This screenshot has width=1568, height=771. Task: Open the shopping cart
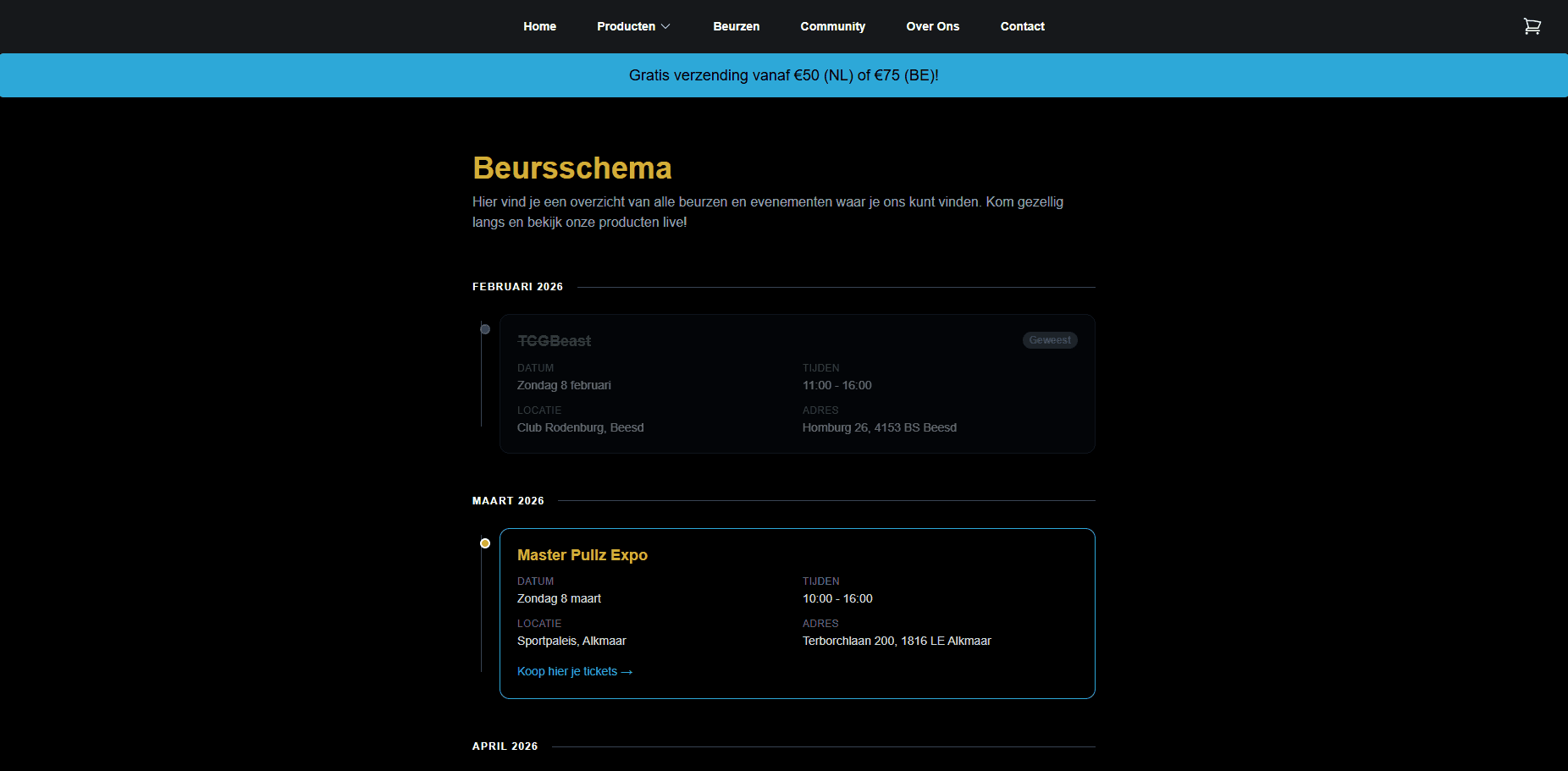1532,26
